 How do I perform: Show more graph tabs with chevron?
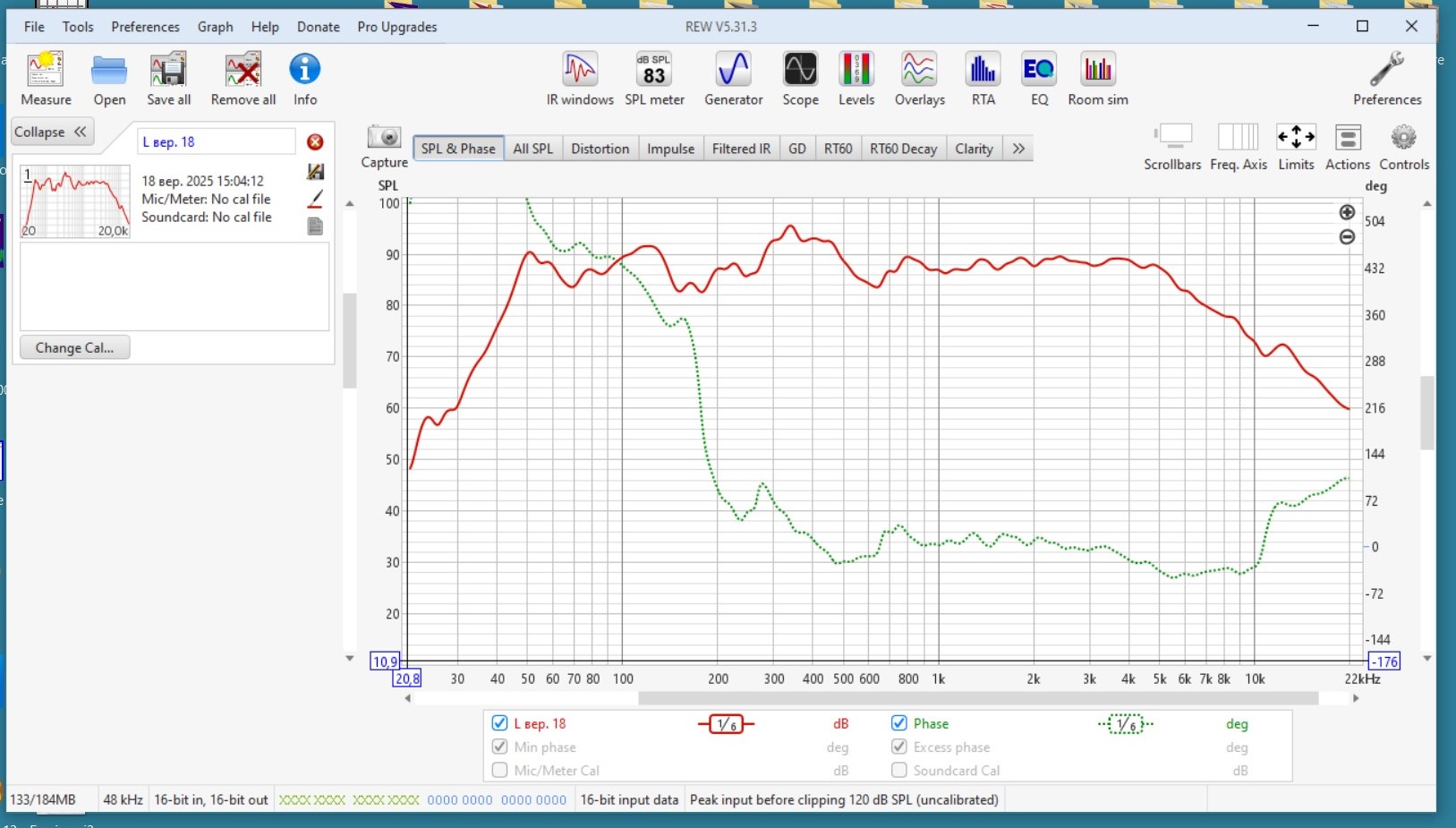coord(1018,149)
